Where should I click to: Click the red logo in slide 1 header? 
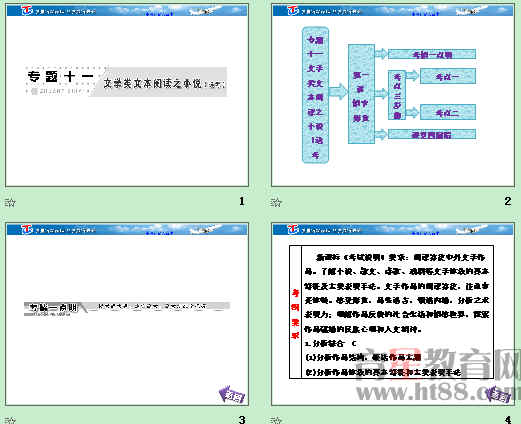coord(27,10)
